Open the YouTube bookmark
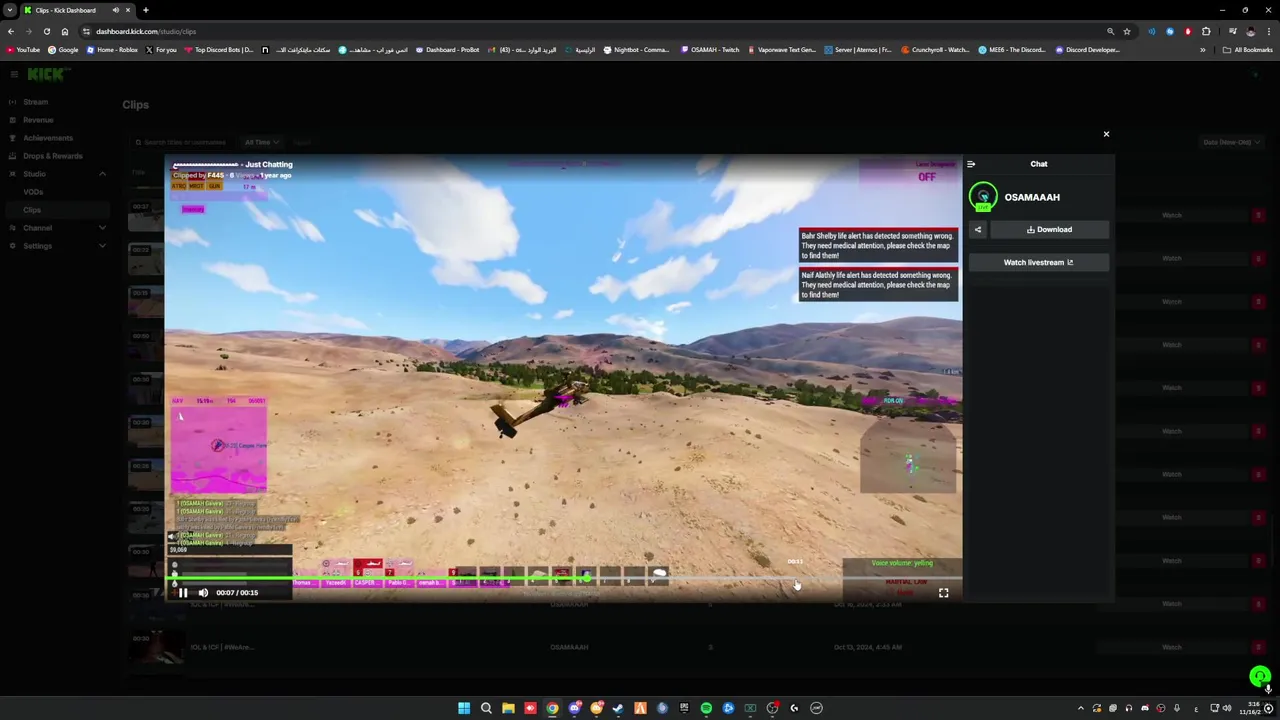 point(23,50)
